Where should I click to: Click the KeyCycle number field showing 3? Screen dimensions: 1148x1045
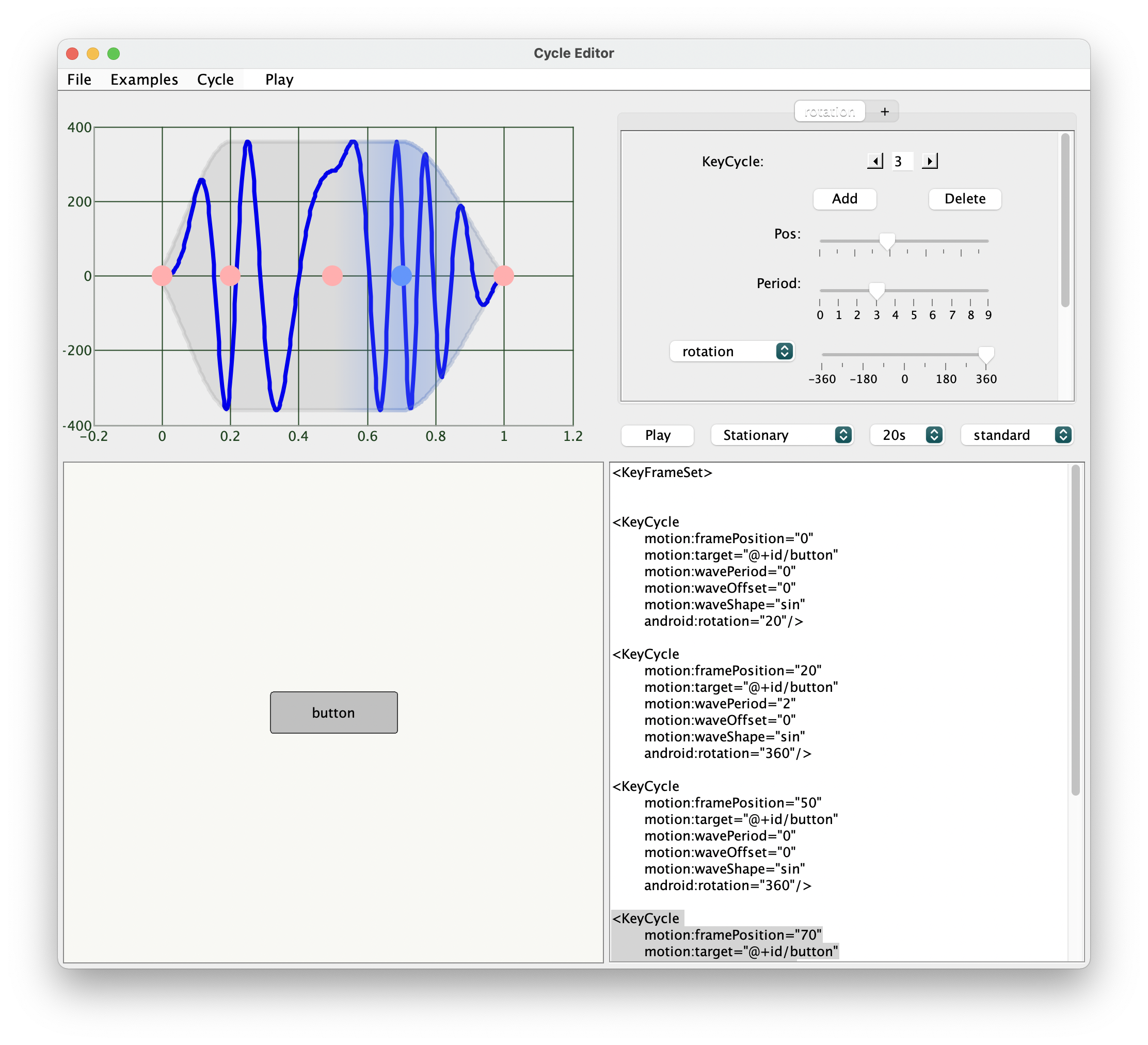pyautogui.click(x=902, y=161)
